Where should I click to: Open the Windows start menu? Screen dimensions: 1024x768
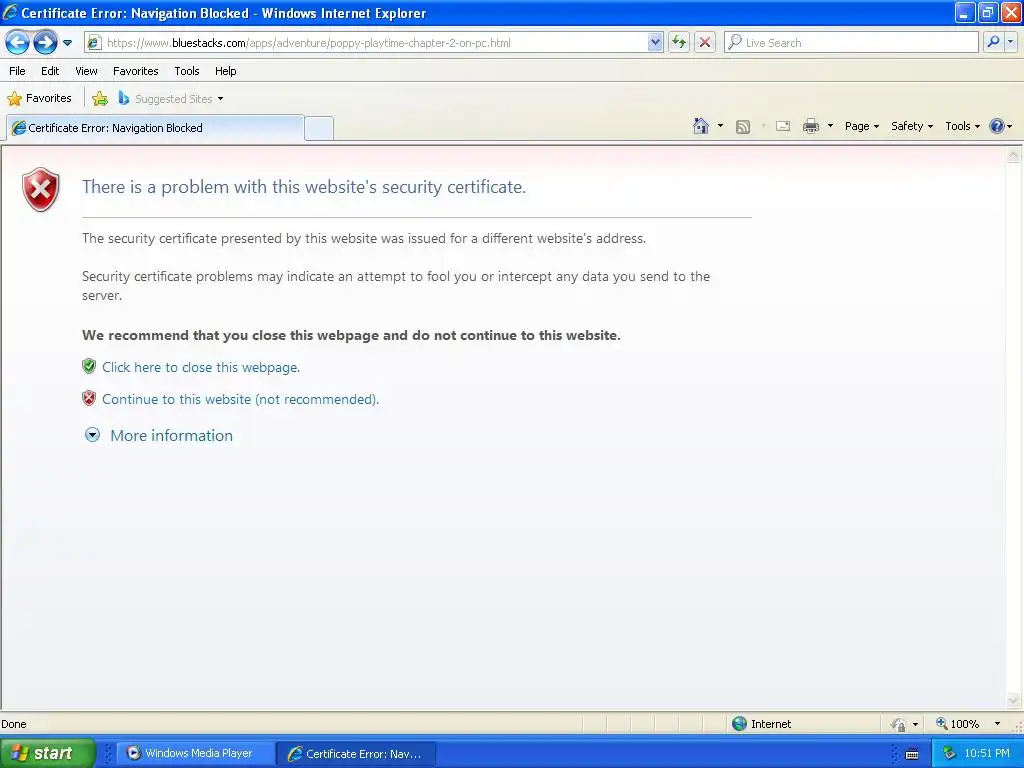[x=47, y=753]
